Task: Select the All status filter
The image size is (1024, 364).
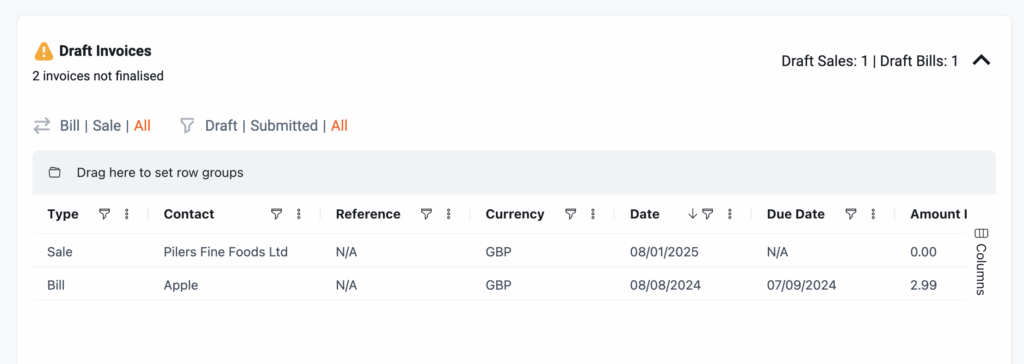Action: tap(339, 125)
